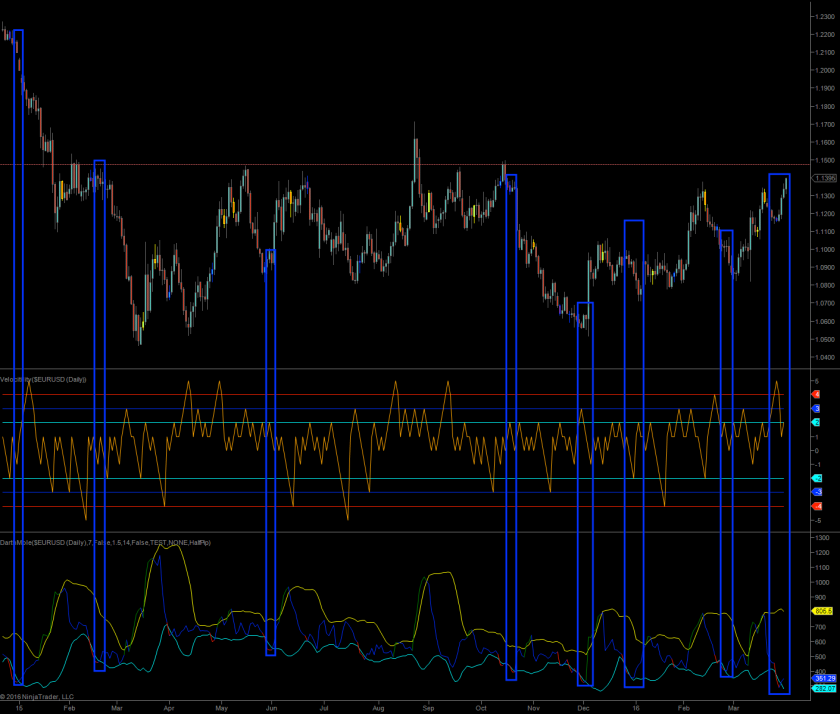
Task: Select the lower cyan level marker on Velocibility axis
Action: 816,479
